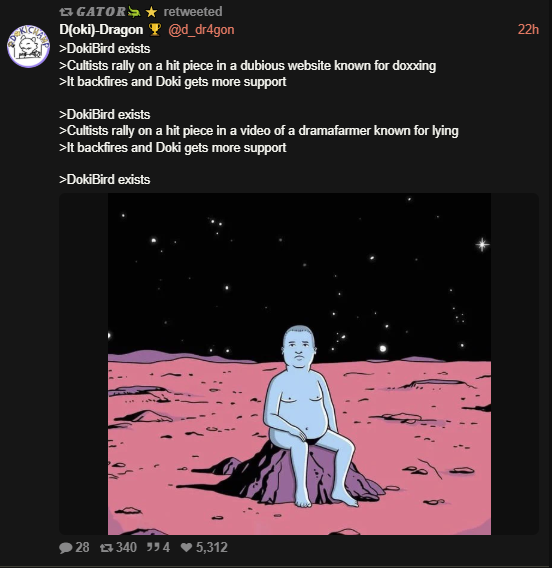Visit the @d_dr4gon handle link

coord(201,29)
